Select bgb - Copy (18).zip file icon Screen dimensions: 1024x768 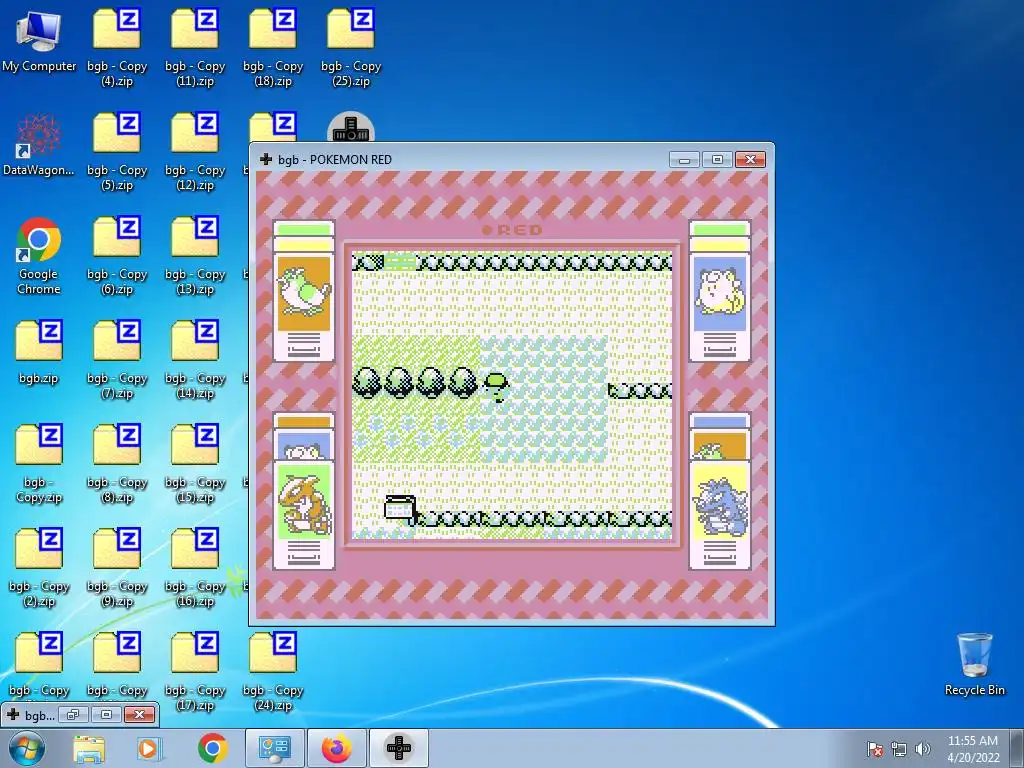coord(273,47)
